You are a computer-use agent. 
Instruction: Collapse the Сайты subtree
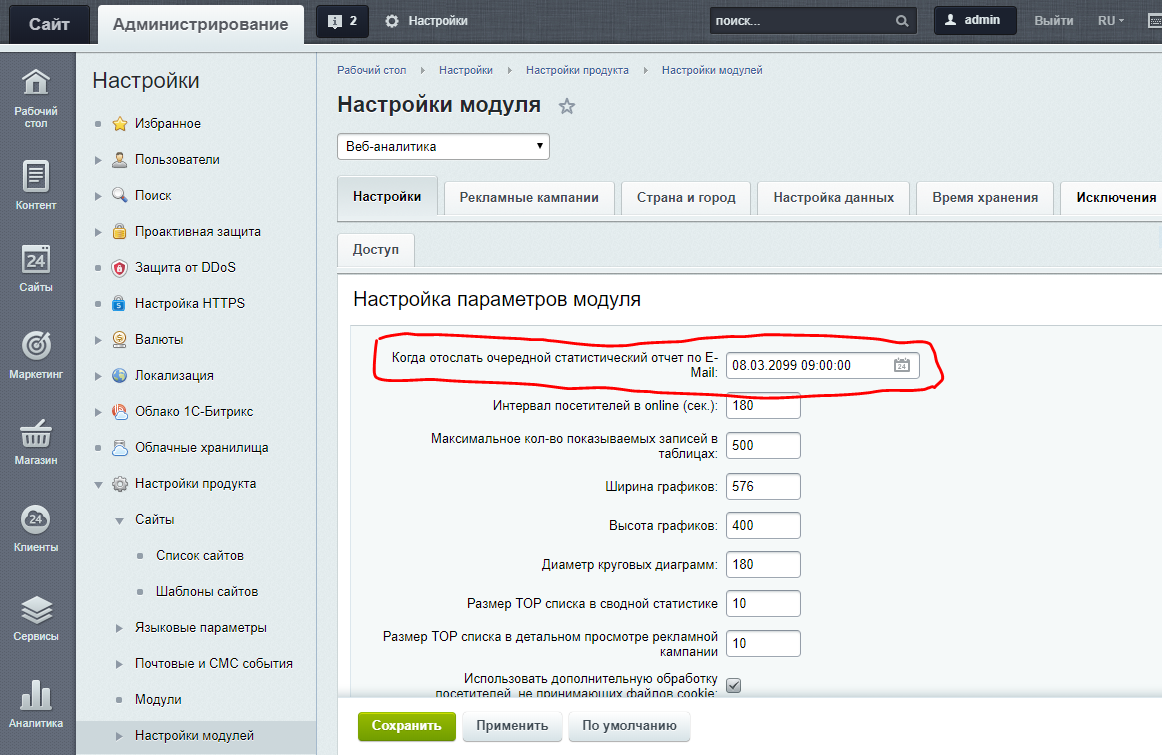(119, 520)
